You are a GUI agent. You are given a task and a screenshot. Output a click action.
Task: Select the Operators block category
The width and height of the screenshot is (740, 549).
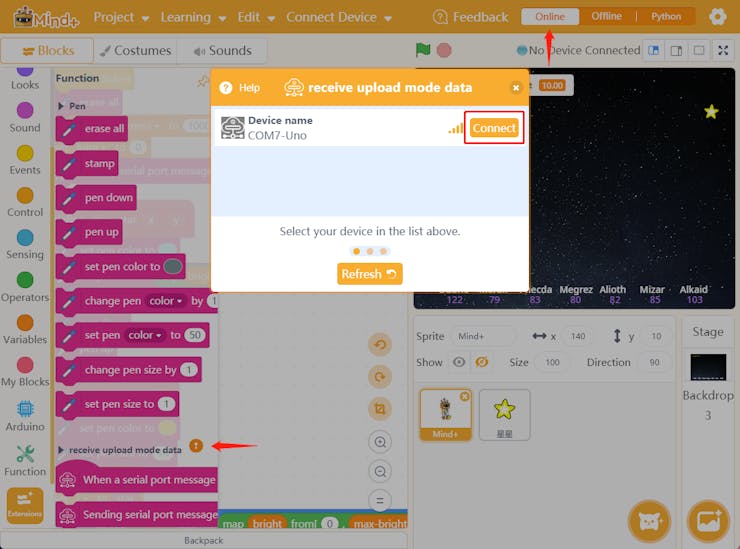click(25, 287)
